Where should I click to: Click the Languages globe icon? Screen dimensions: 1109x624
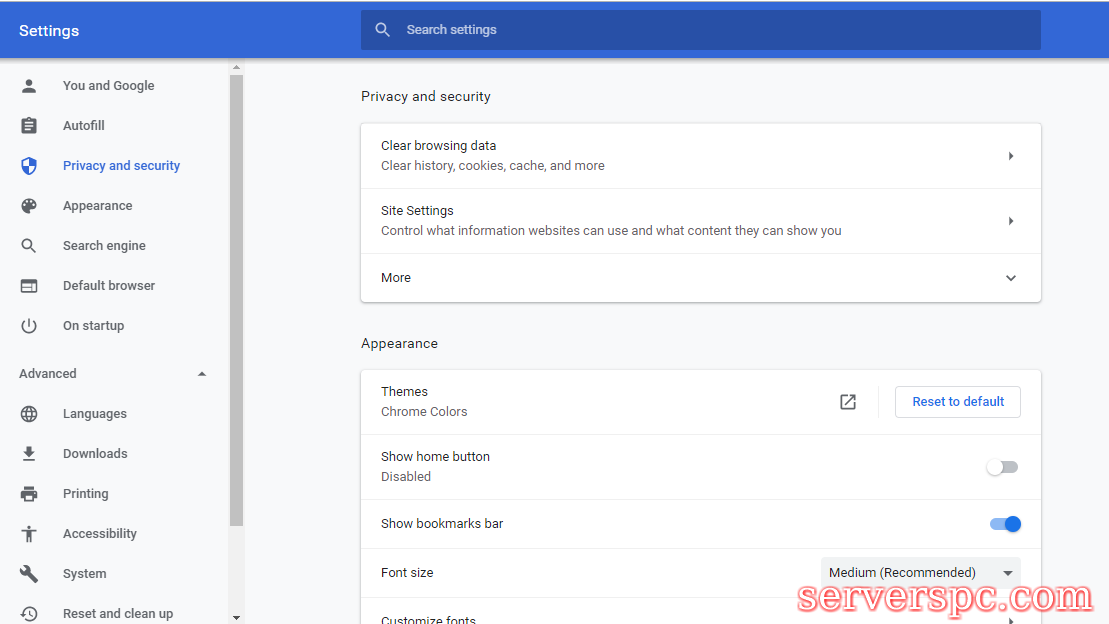click(x=29, y=414)
